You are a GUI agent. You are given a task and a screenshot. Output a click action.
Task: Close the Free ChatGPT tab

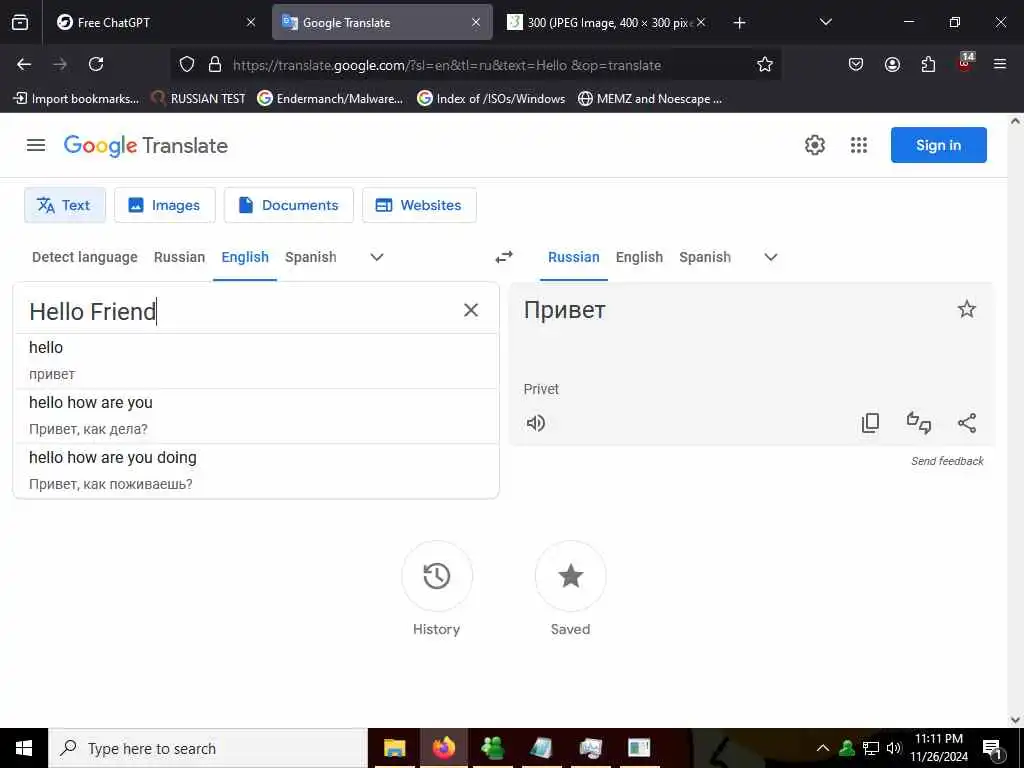251,22
